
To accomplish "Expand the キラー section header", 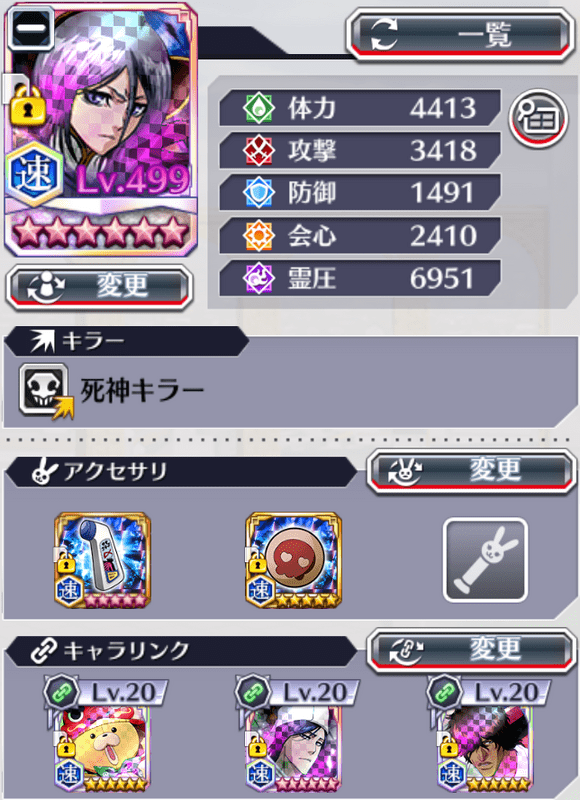I will click(126, 341).
